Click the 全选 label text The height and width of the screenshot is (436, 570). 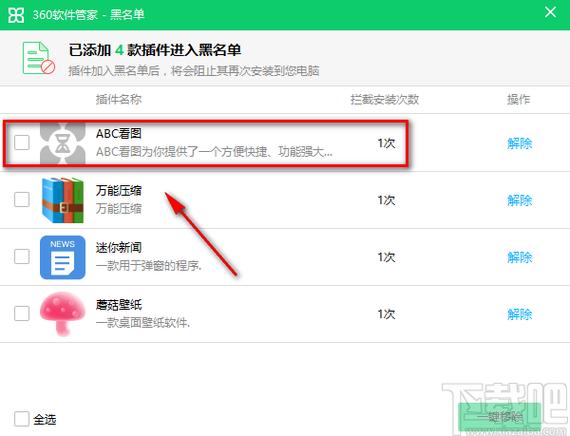45,419
